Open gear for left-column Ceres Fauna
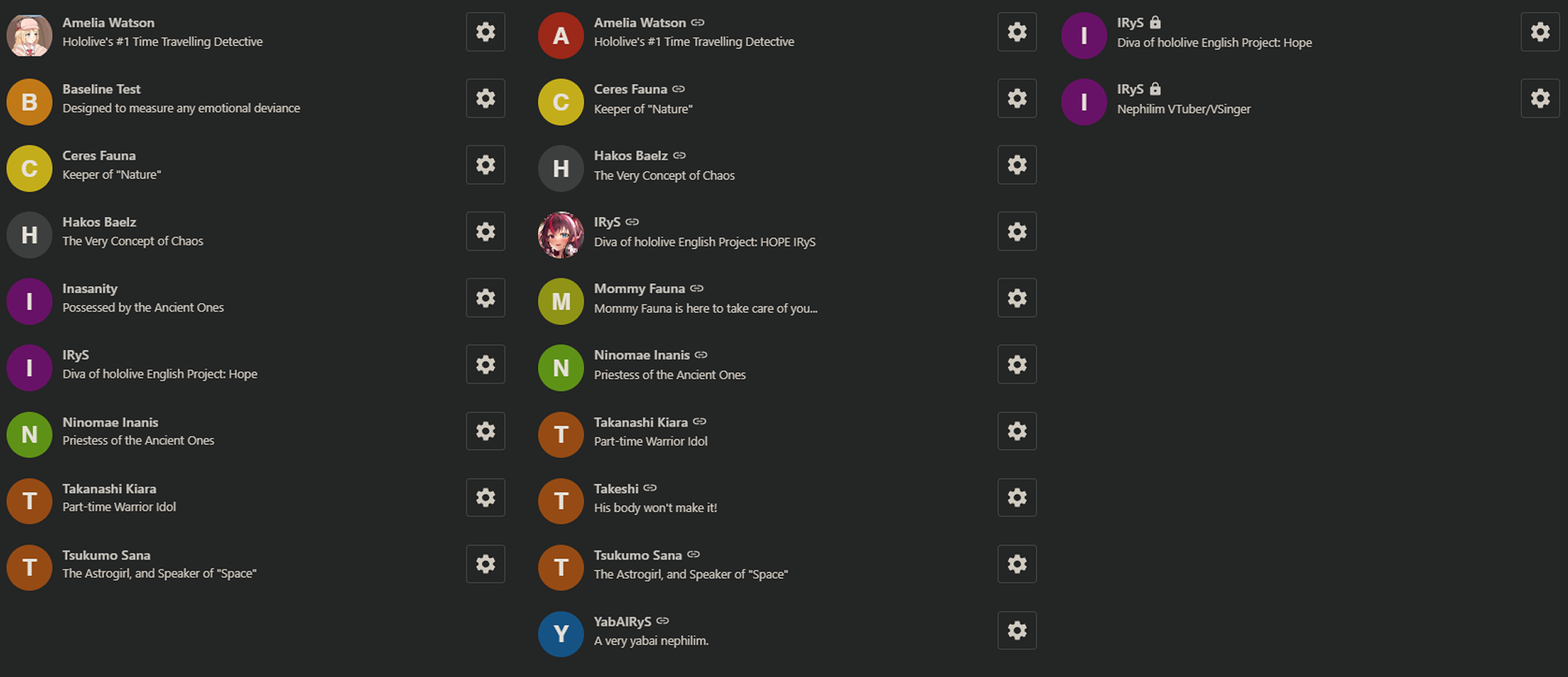Screen dimensions: 1568x677 485,165
